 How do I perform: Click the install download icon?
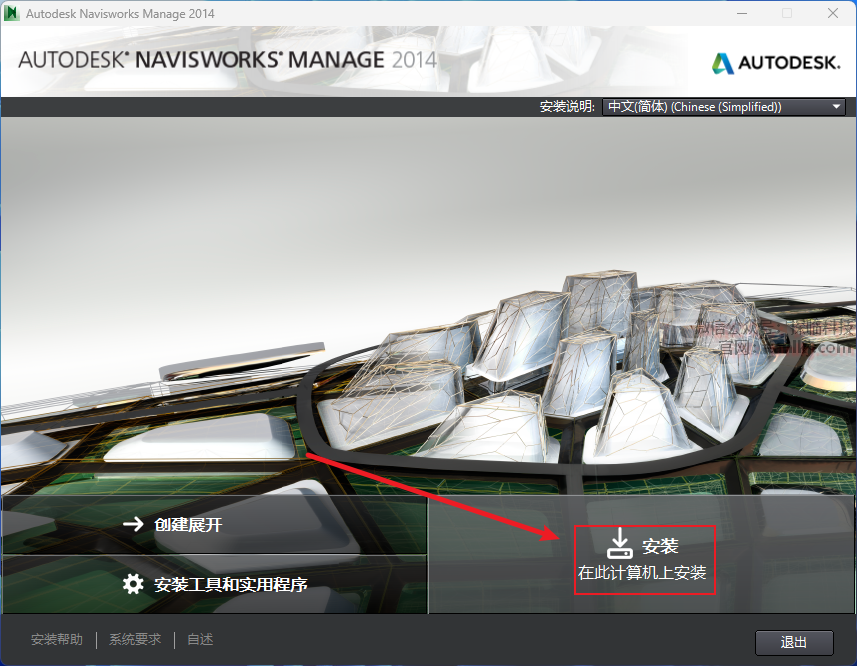click(619, 543)
